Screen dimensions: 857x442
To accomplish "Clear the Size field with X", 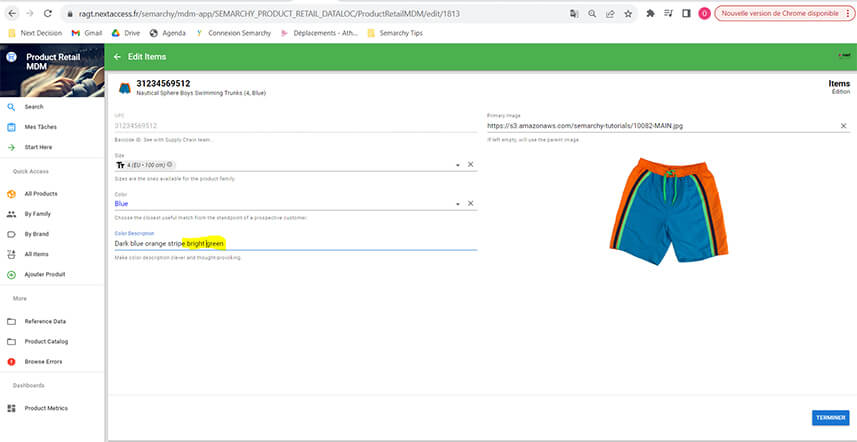I will [x=471, y=164].
